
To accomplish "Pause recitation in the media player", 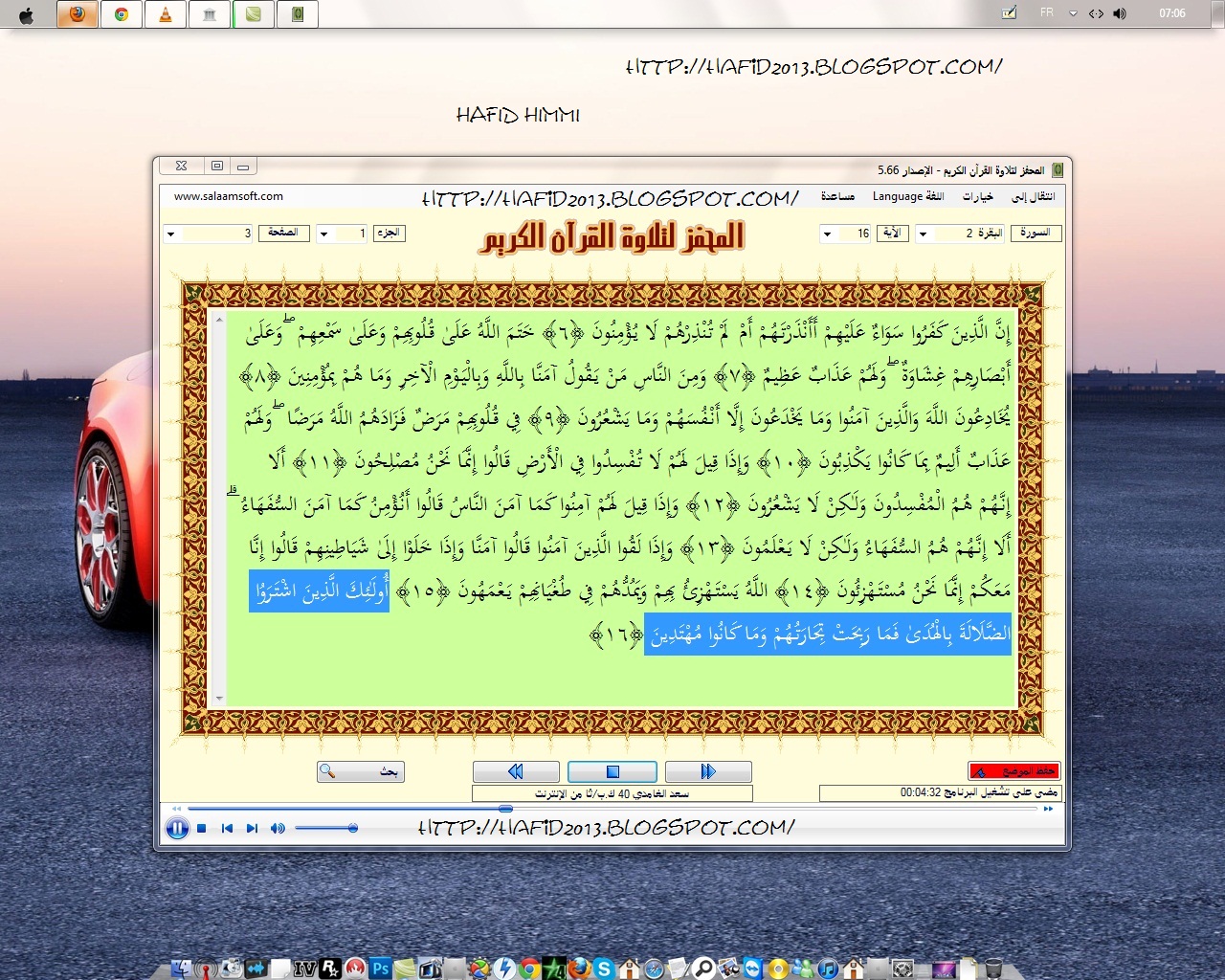I will (177, 829).
